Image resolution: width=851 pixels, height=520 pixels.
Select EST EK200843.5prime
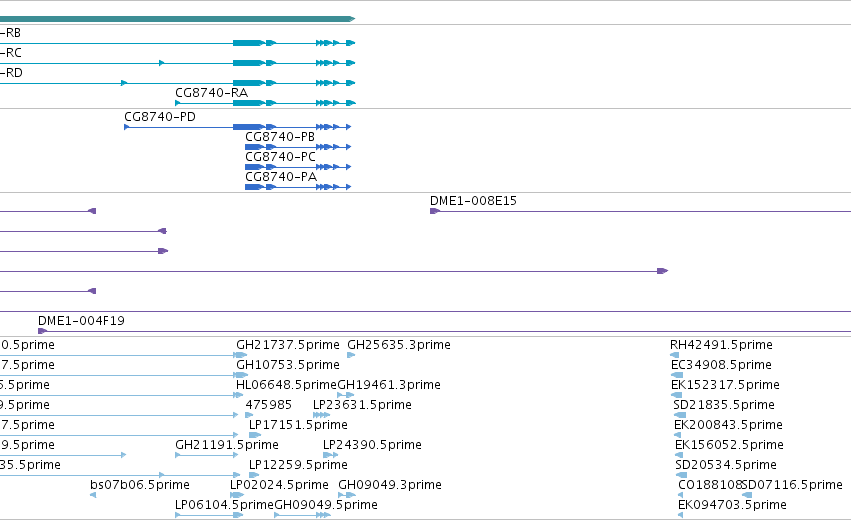pos(728,425)
